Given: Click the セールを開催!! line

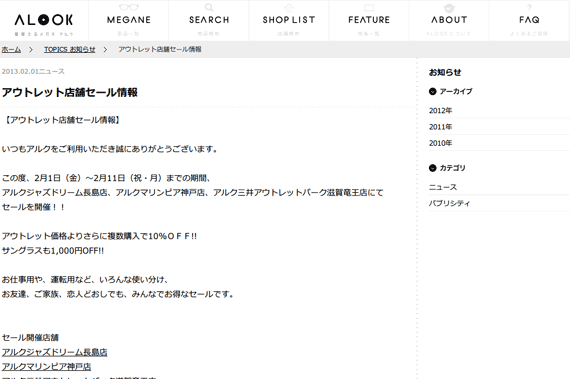Looking at the screenshot, I should 33,207.
